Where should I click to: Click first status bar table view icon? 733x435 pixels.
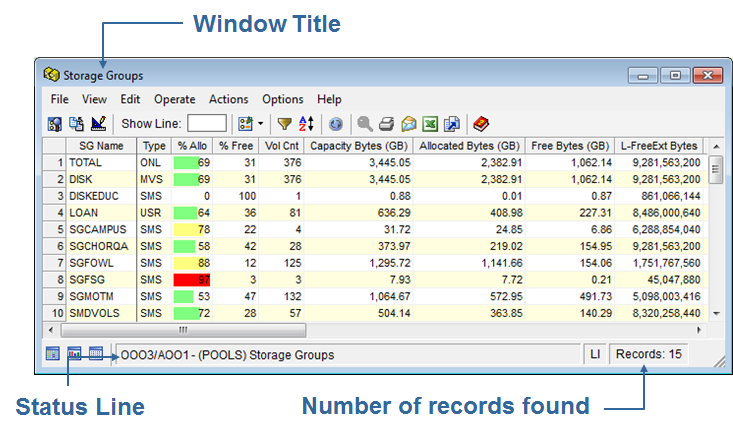coord(53,354)
